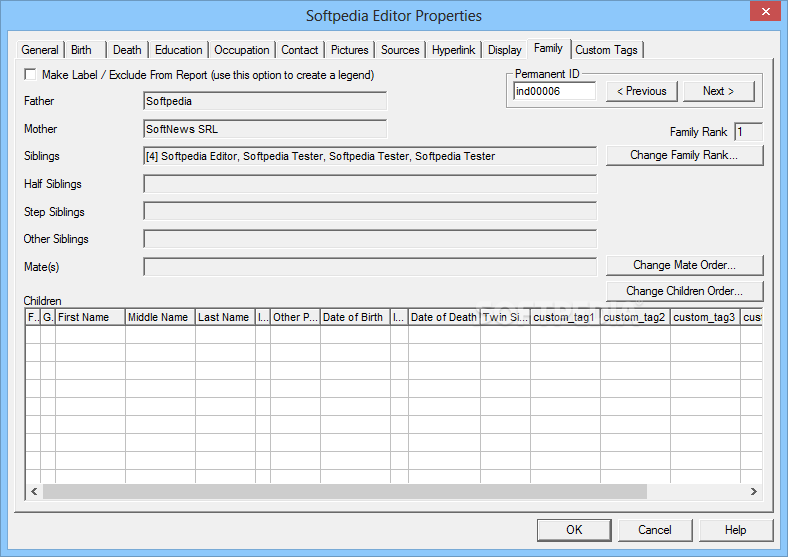Click the Other P... column header
The height and width of the screenshot is (557, 788).
[295, 317]
